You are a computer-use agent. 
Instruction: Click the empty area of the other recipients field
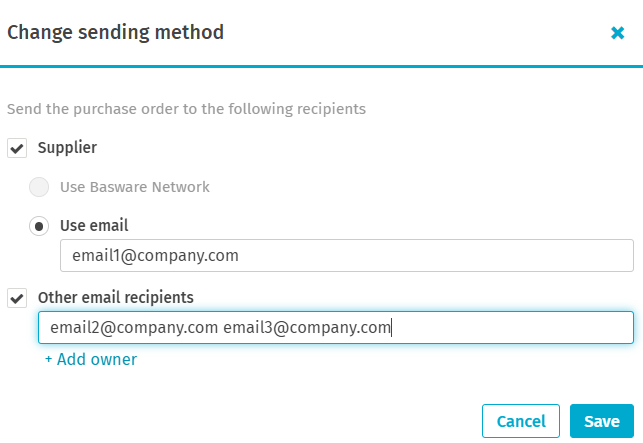(512, 327)
